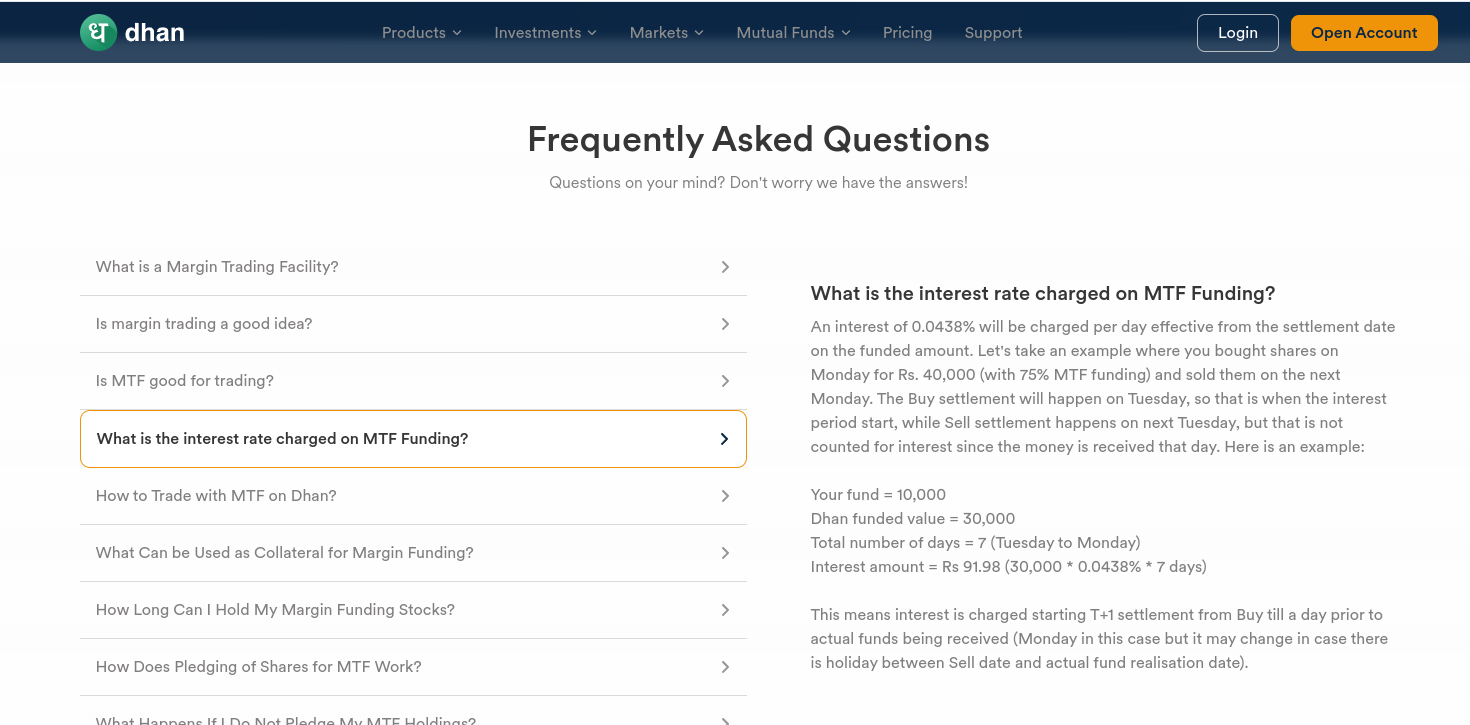
Task: Click arrow next to 'How Long Can I Hold' question
Action: (x=725, y=610)
